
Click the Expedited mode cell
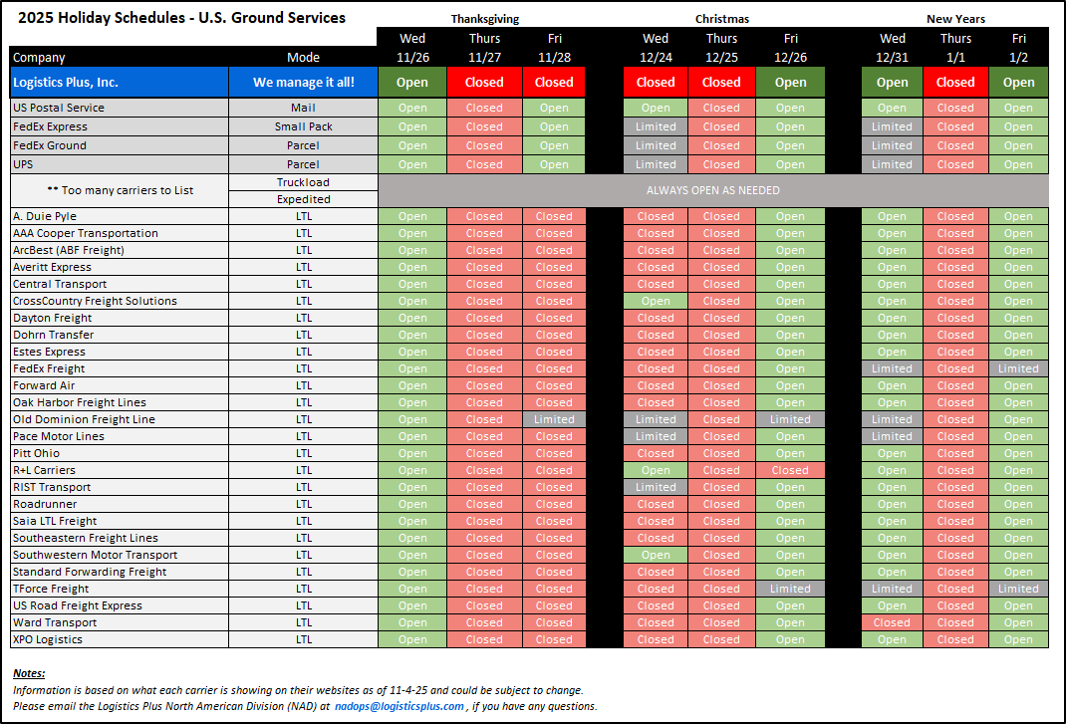pyautogui.click(x=303, y=199)
